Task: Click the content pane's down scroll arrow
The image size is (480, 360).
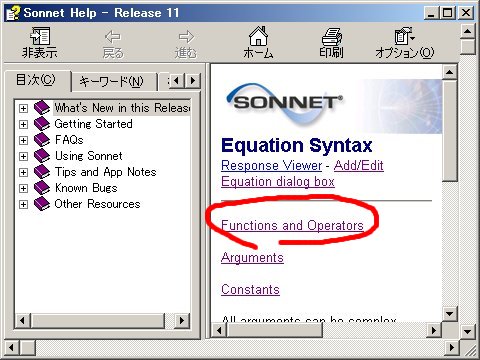Action: tap(450, 314)
